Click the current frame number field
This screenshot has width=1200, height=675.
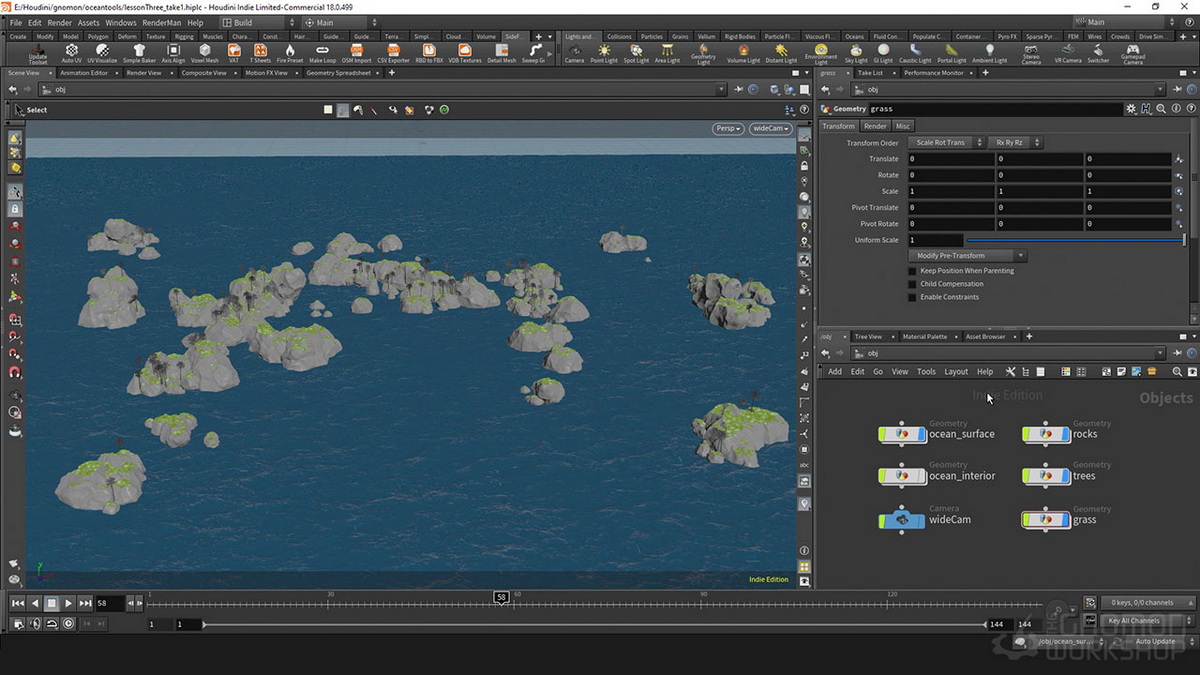(109, 603)
